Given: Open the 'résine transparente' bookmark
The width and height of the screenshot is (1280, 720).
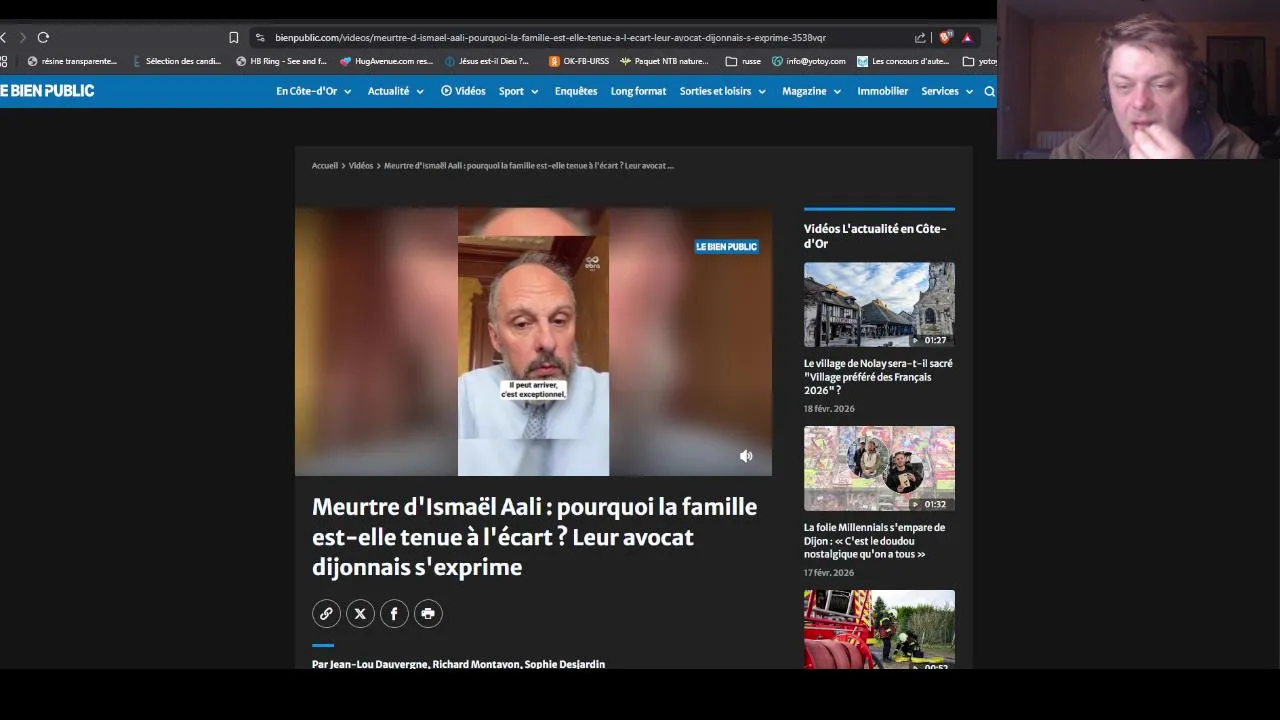Looking at the screenshot, I should (x=72, y=61).
